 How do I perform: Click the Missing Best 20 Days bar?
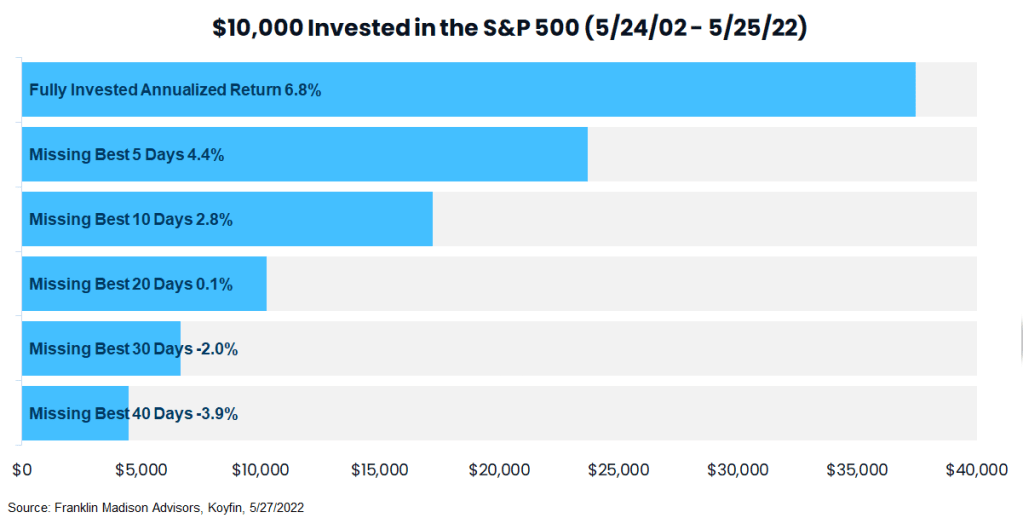coord(144,284)
